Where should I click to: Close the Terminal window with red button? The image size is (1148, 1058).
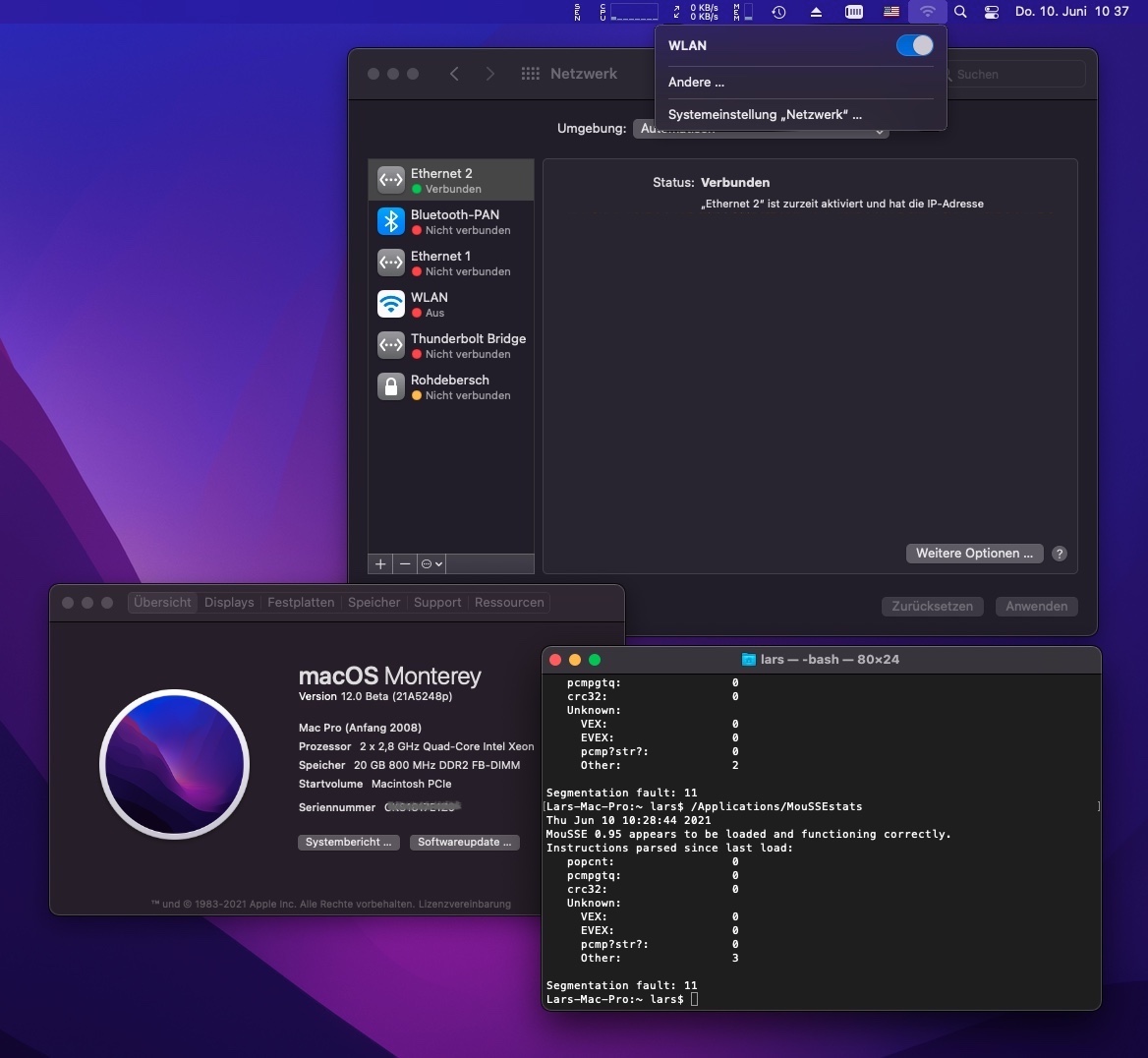(x=555, y=660)
